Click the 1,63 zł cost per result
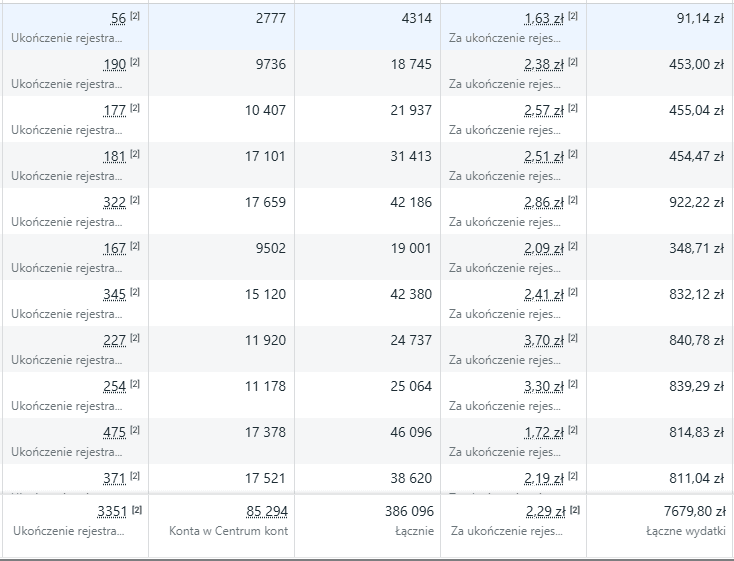The width and height of the screenshot is (734, 561). click(x=543, y=19)
